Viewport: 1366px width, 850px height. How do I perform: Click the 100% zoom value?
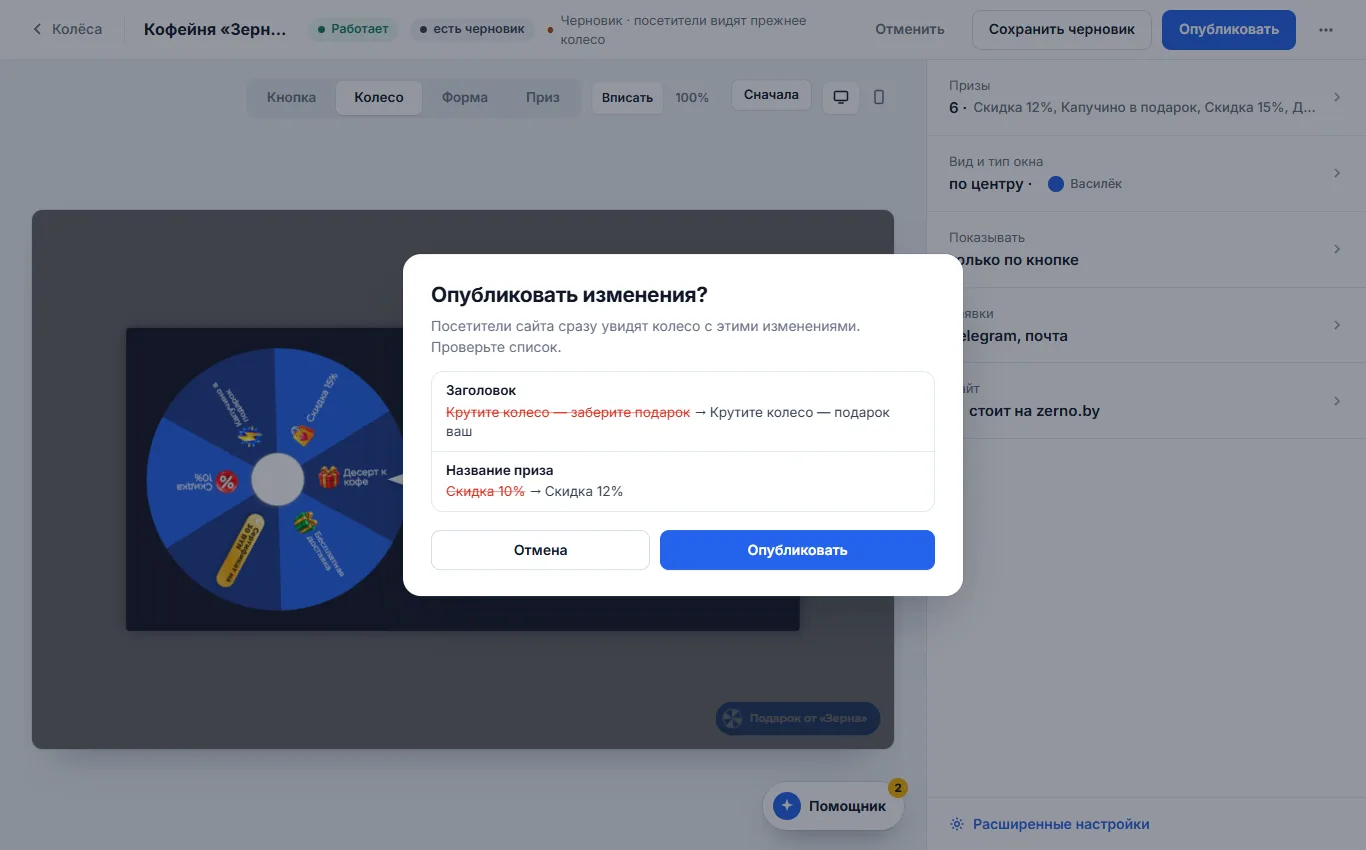click(x=692, y=98)
